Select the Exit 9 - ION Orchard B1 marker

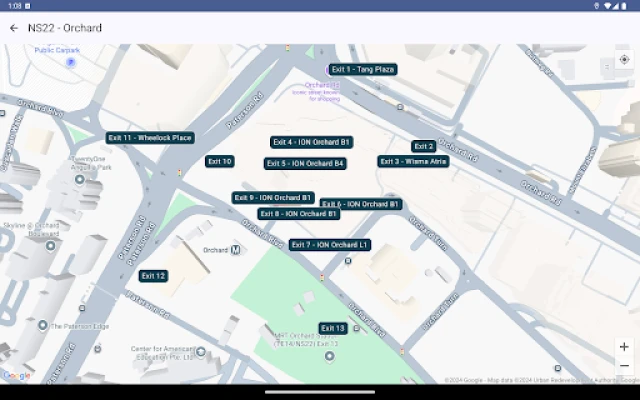pyautogui.click(x=273, y=198)
